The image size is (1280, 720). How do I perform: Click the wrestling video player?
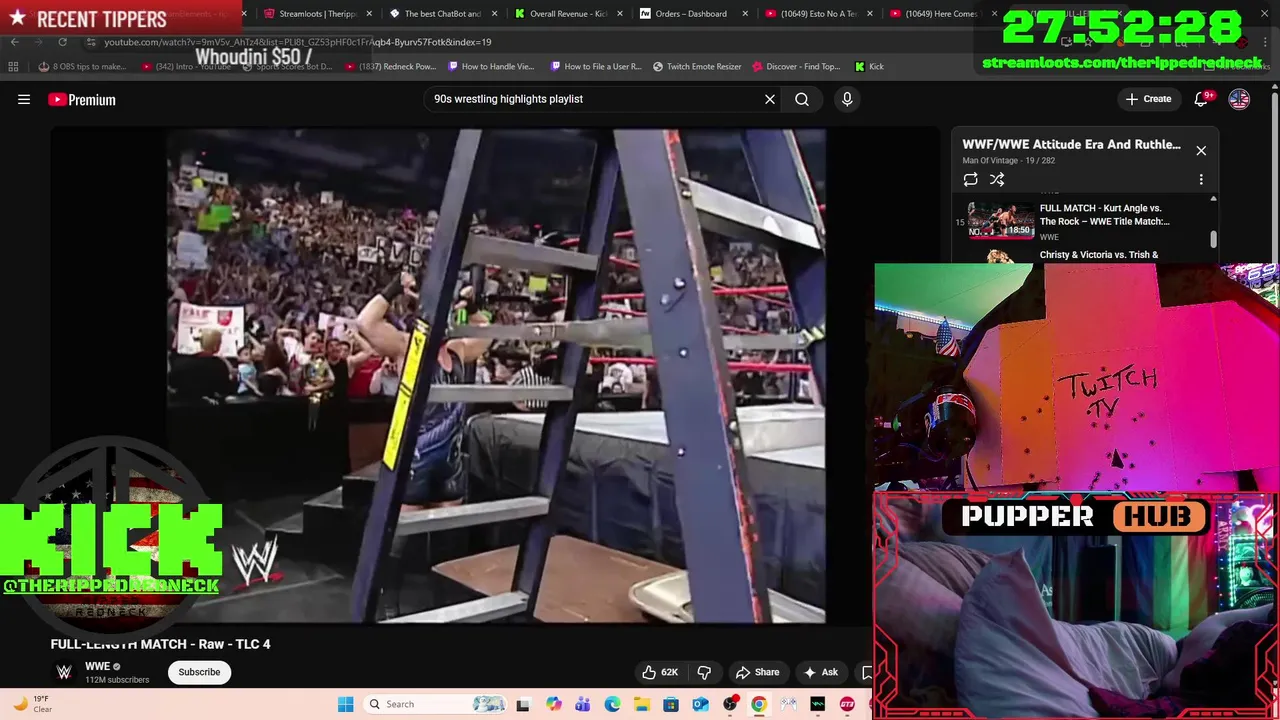click(x=496, y=375)
